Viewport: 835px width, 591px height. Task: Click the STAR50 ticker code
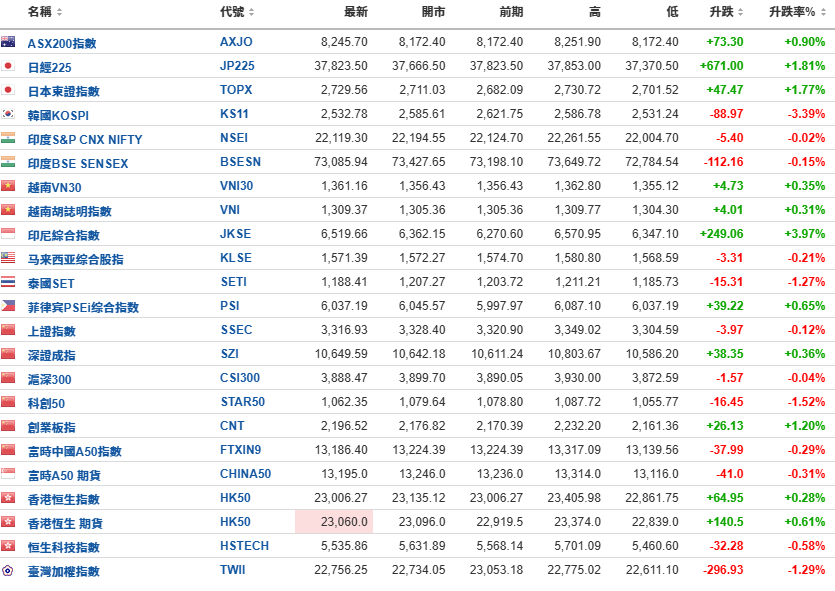[242, 401]
